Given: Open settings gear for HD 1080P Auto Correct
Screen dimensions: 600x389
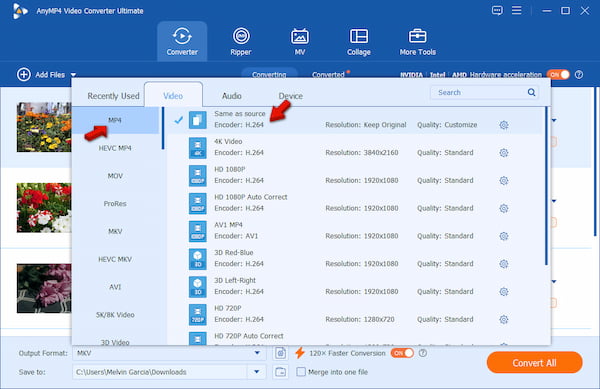Looking at the screenshot, I should click(x=504, y=208).
